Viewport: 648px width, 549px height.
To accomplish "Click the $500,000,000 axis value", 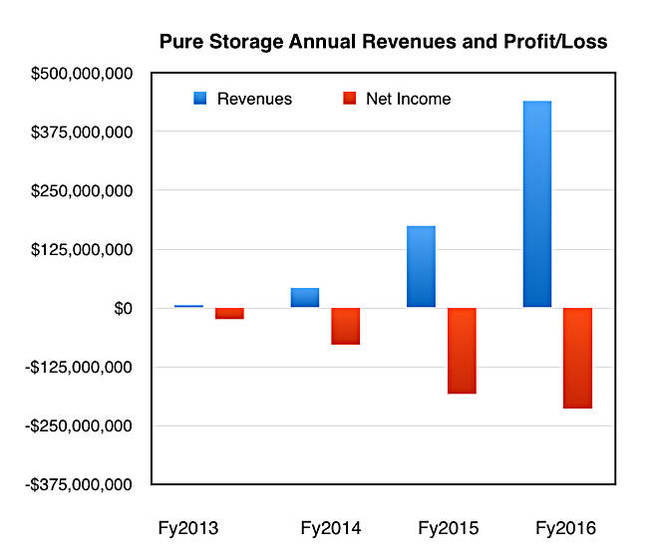I will pyautogui.click(x=82, y=74).
